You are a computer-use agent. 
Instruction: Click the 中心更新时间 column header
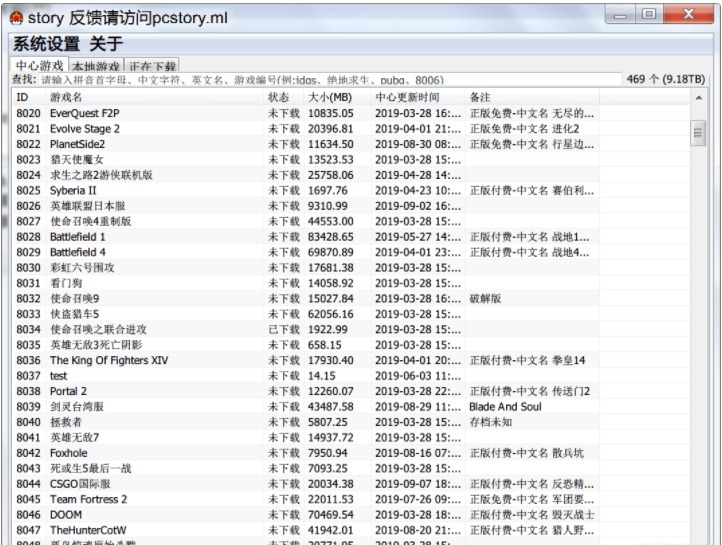coord(407,97)
